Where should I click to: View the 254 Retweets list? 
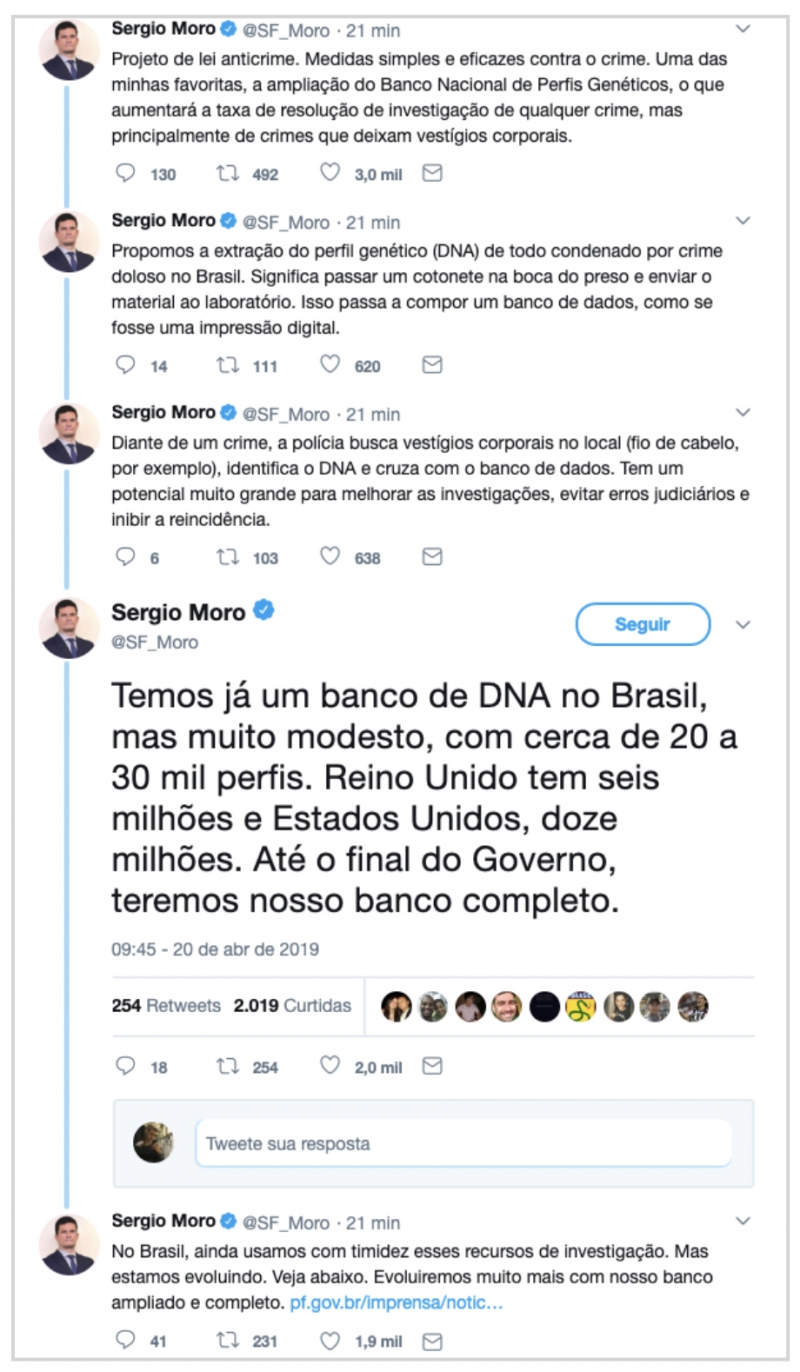[166, 1005]
